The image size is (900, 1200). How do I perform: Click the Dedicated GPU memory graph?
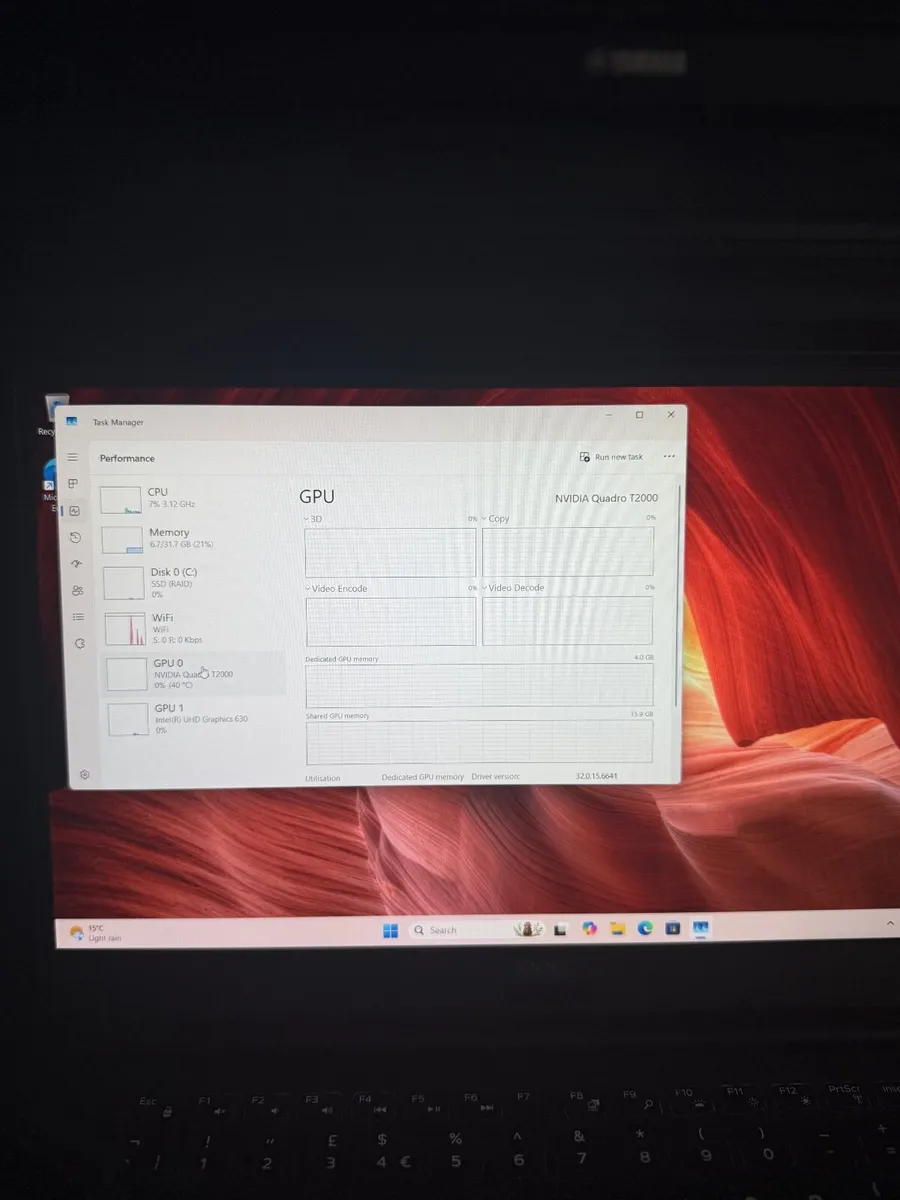[x=479, y=685]
